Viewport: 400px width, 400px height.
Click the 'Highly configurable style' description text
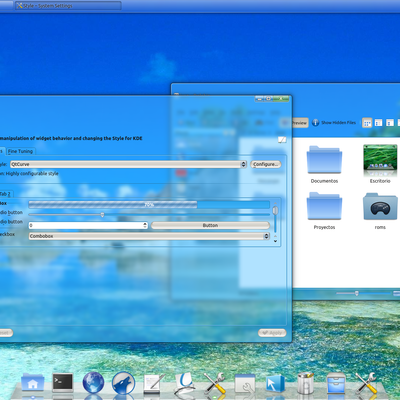point(32,173)
